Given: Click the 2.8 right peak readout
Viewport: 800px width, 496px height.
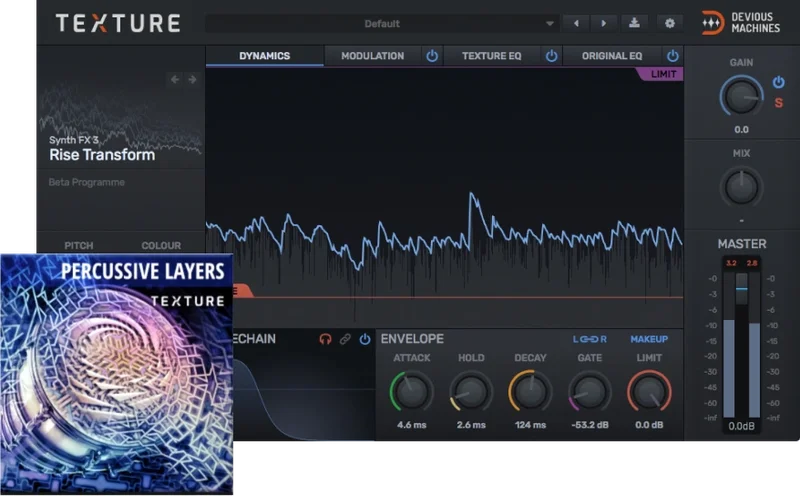Looking at the screenshot, I should [752, 263].
